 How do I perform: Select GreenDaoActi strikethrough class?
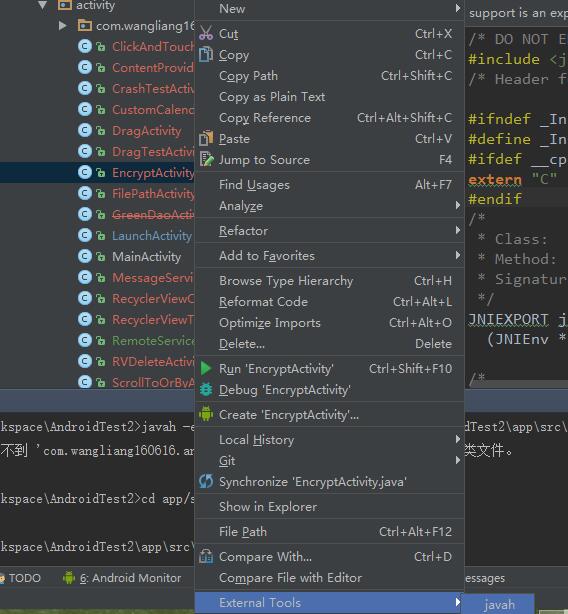(153, 215)
